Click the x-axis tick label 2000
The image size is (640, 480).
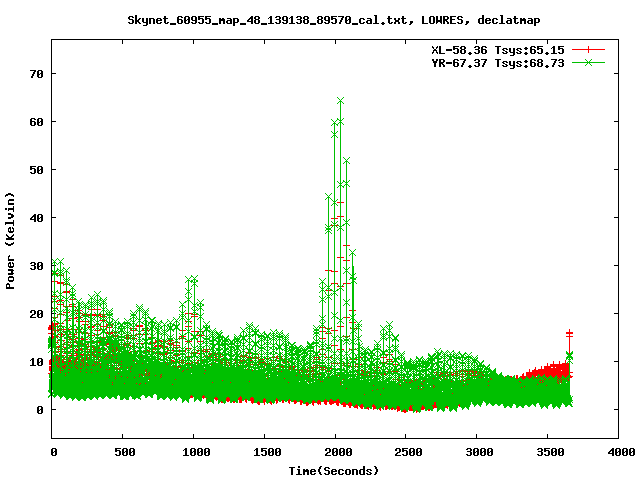336,452
